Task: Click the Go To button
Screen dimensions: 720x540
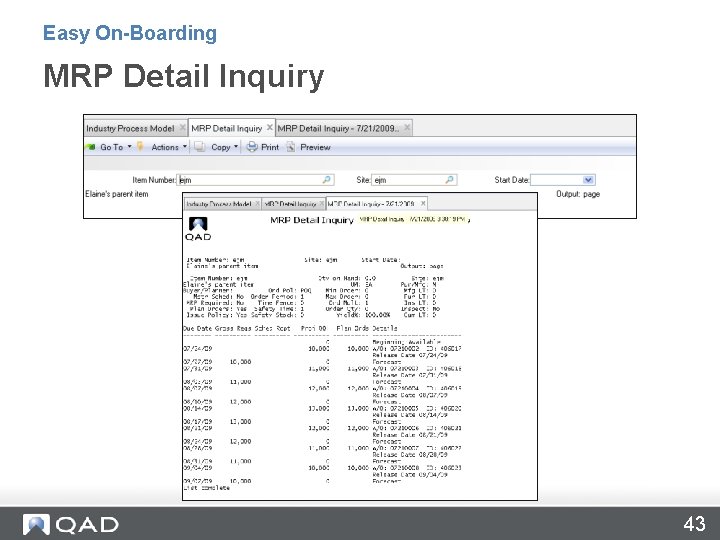Action: click(112, 147)
